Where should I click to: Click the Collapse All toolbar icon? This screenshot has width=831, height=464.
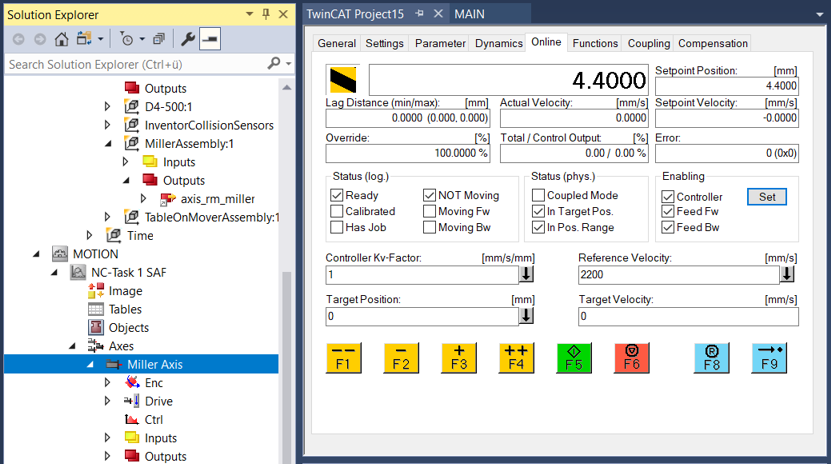point(158,39)
